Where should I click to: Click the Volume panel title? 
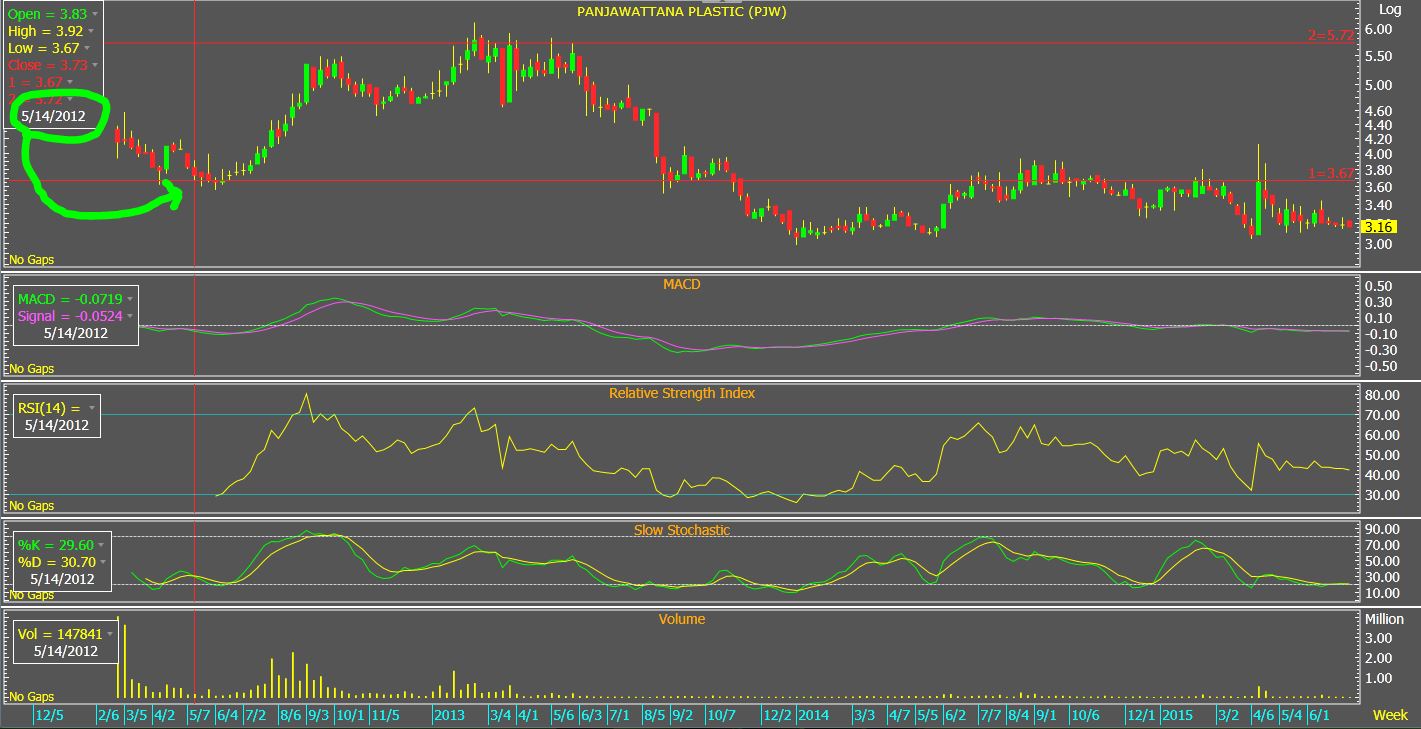[x=682, y=619]
